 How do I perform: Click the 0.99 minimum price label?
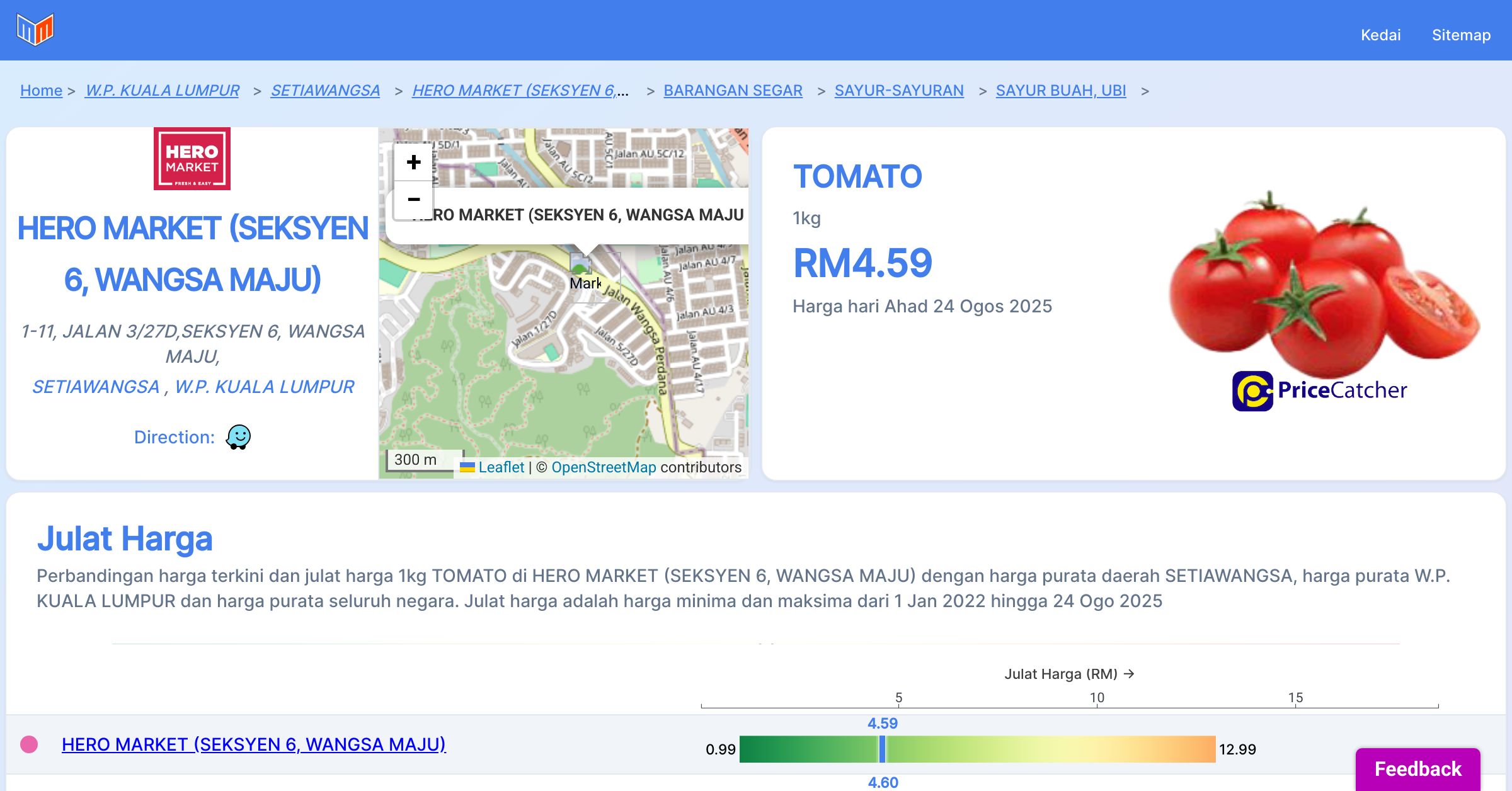click(x=721, y=749)
